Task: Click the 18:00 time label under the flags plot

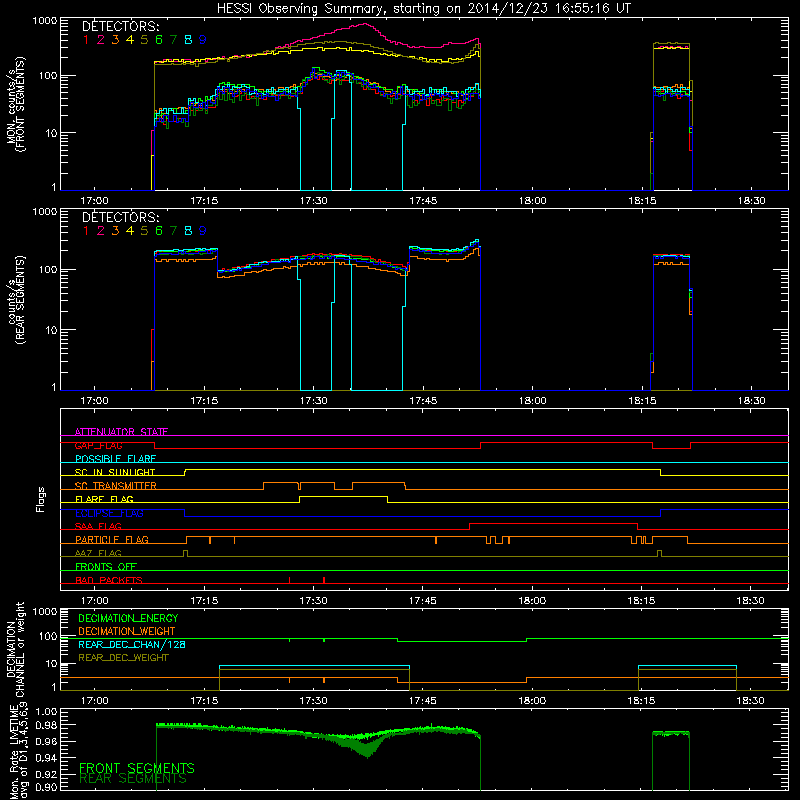Action: [x=532, y=601]
